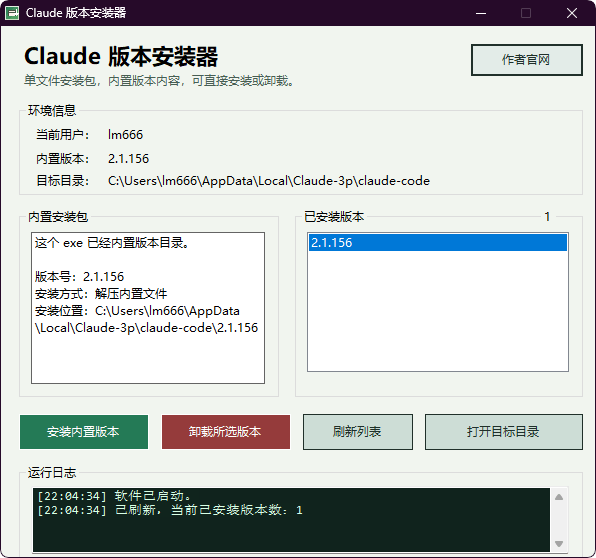Viewport: 596px width, 558px height.
Task: Minimize the installer window
Action: tap(481, 13)
